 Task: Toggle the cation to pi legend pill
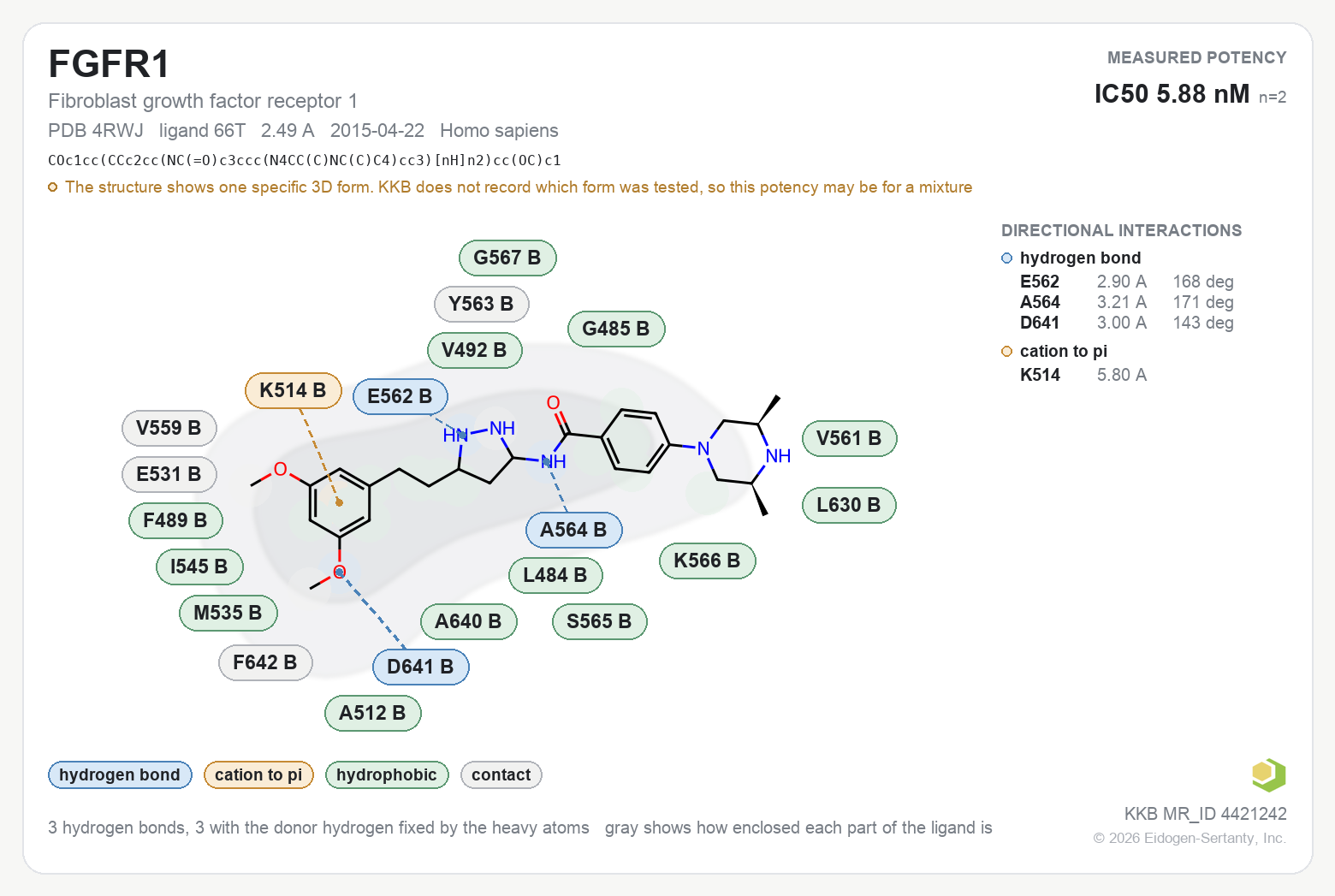click(x=258, y=774)
